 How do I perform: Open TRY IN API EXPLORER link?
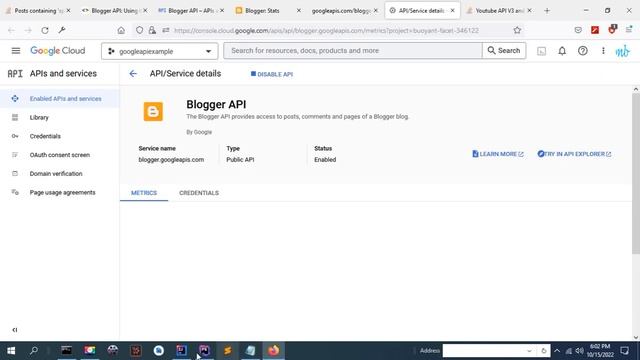[574, 154]
